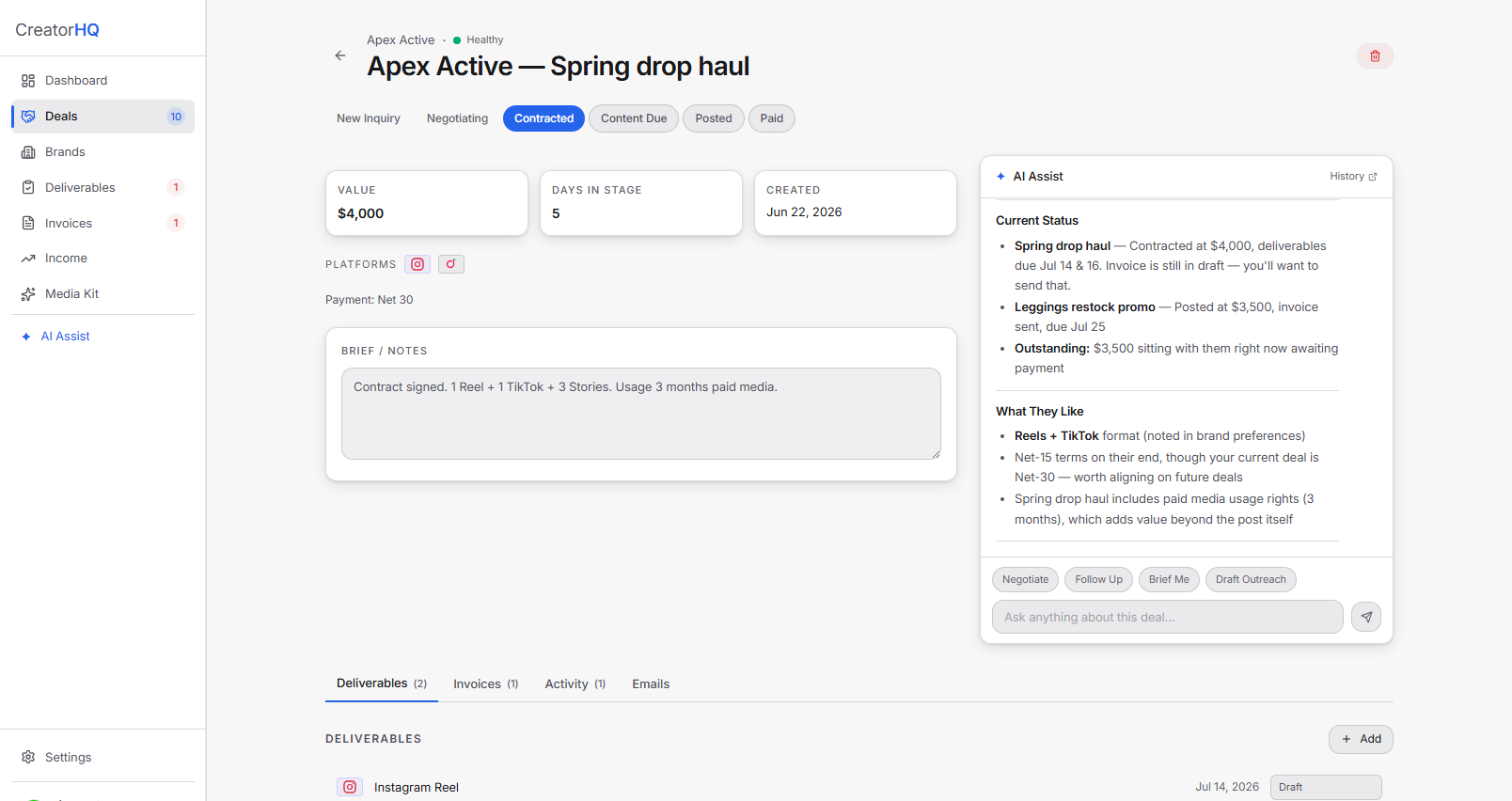Click the Instagram Reel deliverable icon
Viewport: 1512px width, 801px height.
[x=350, y=787]
